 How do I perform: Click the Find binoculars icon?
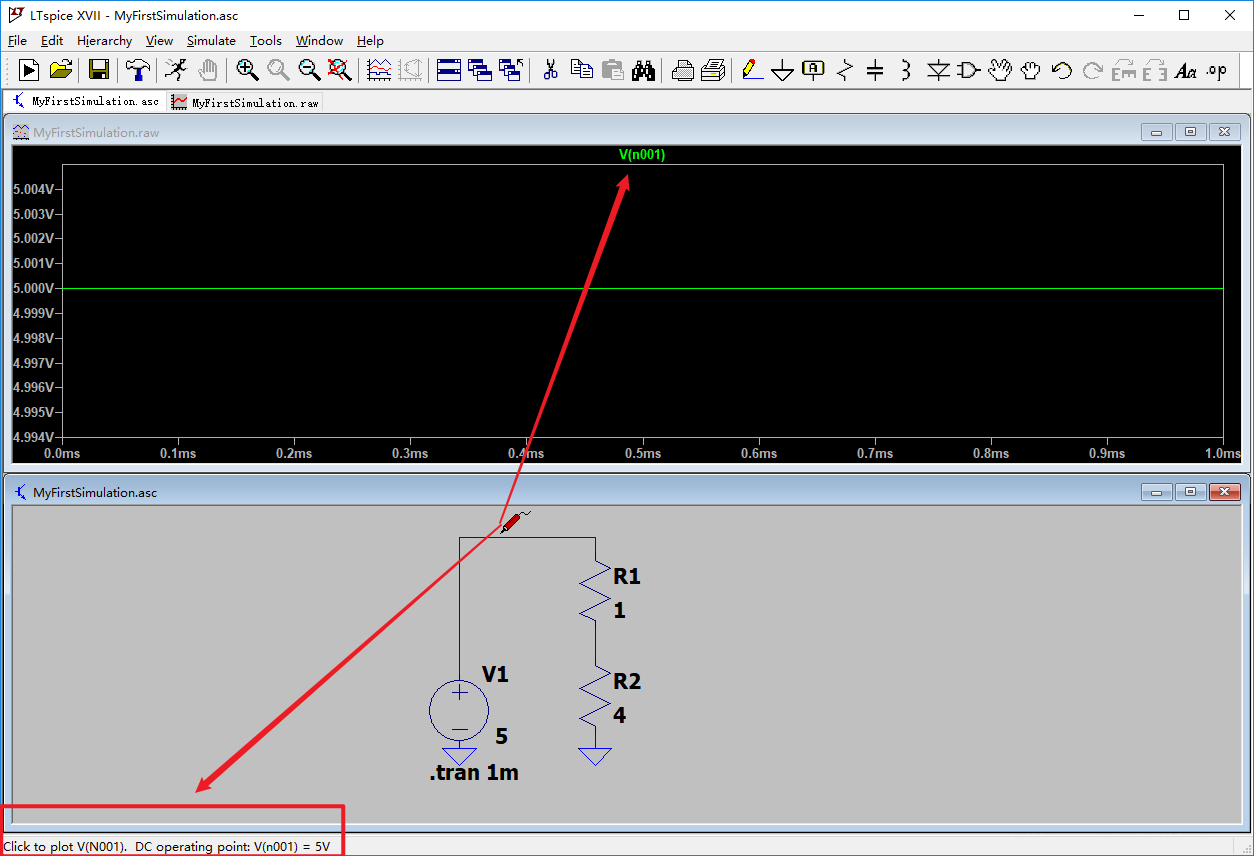pyautogui.click(x=643, y=70)
